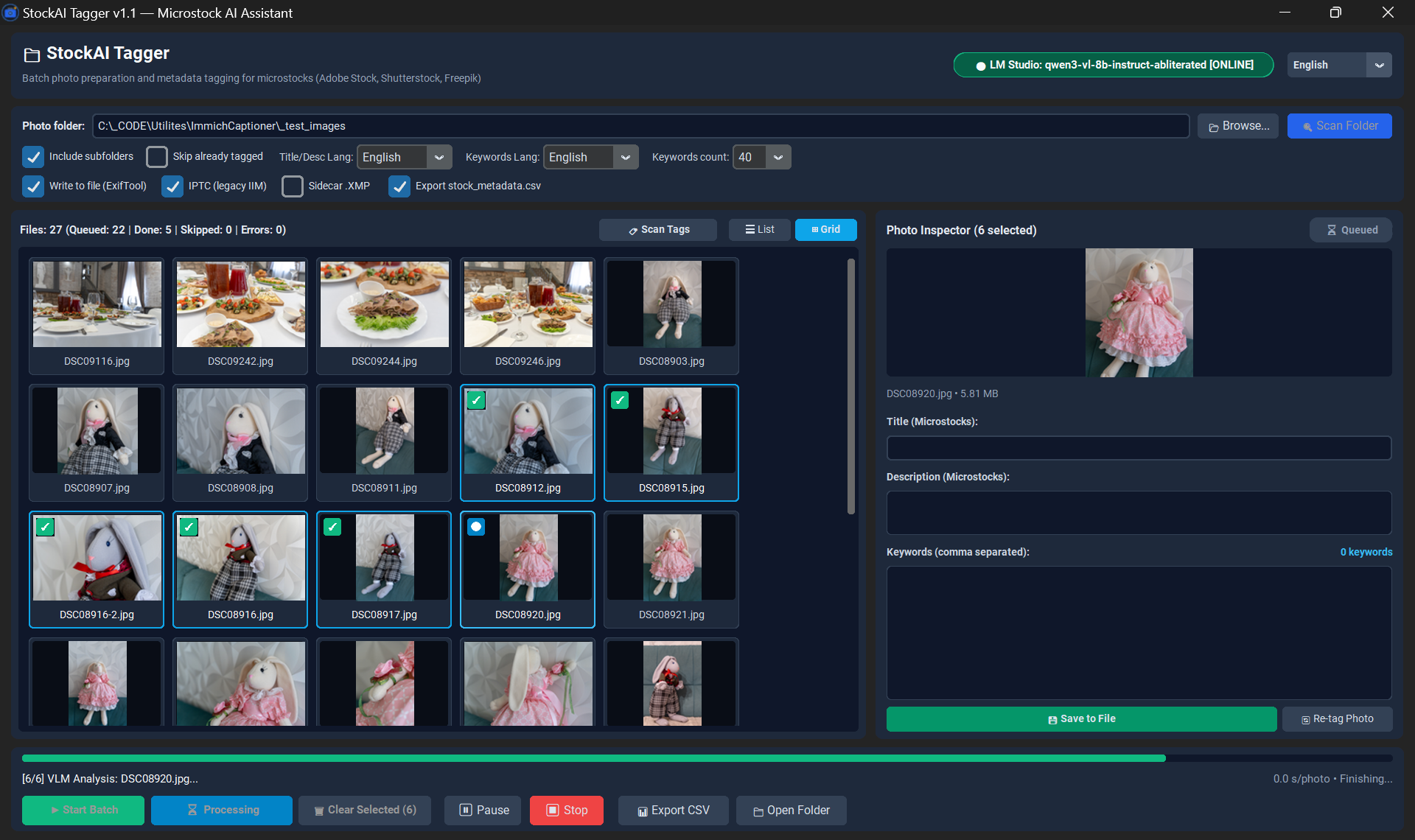
Task: Click the folder icon beside StockAI Tagger title
Action: pyautogui.click(x=32, y=55)
